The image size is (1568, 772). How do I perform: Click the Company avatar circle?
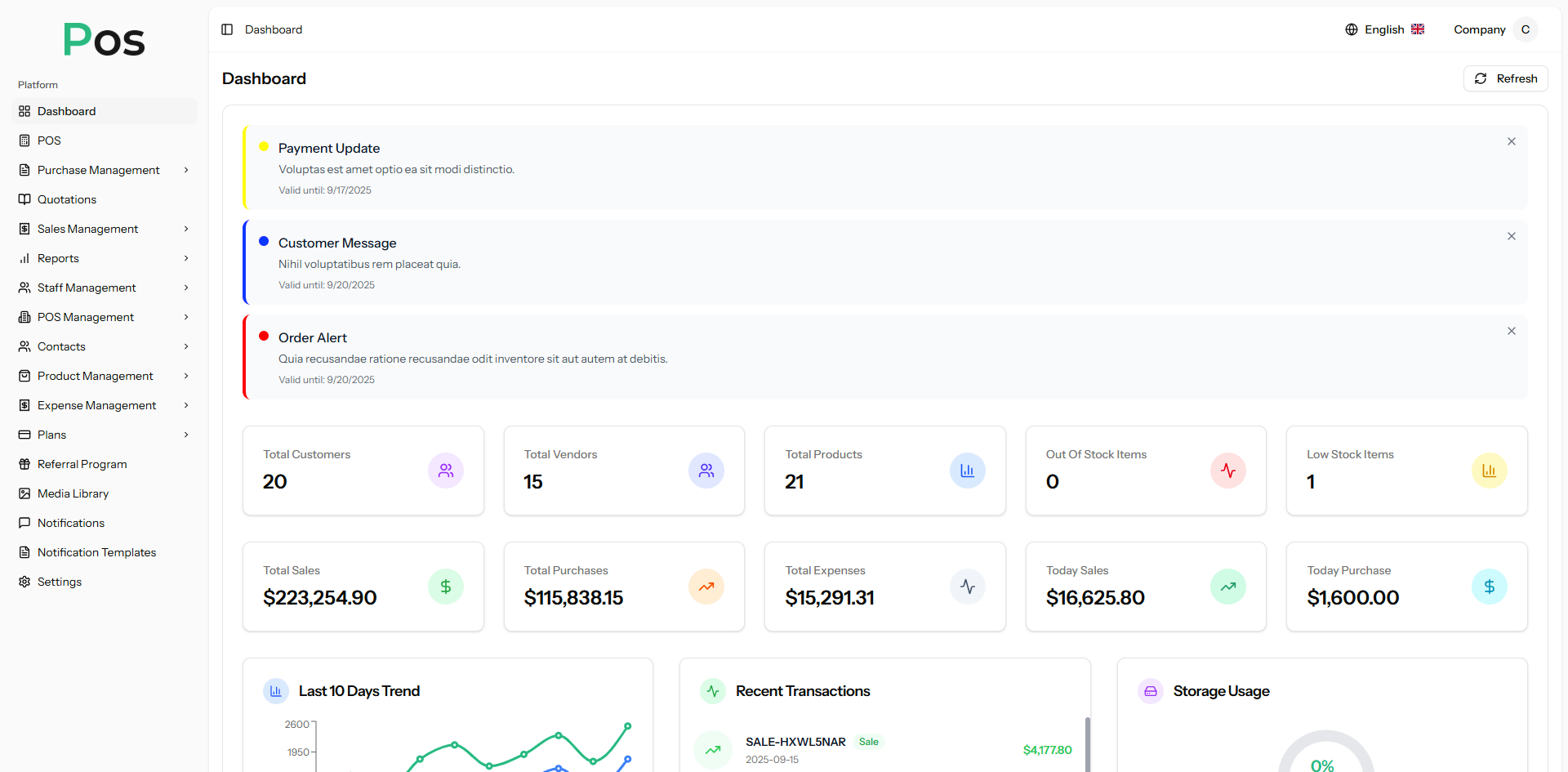point(1525,29)
